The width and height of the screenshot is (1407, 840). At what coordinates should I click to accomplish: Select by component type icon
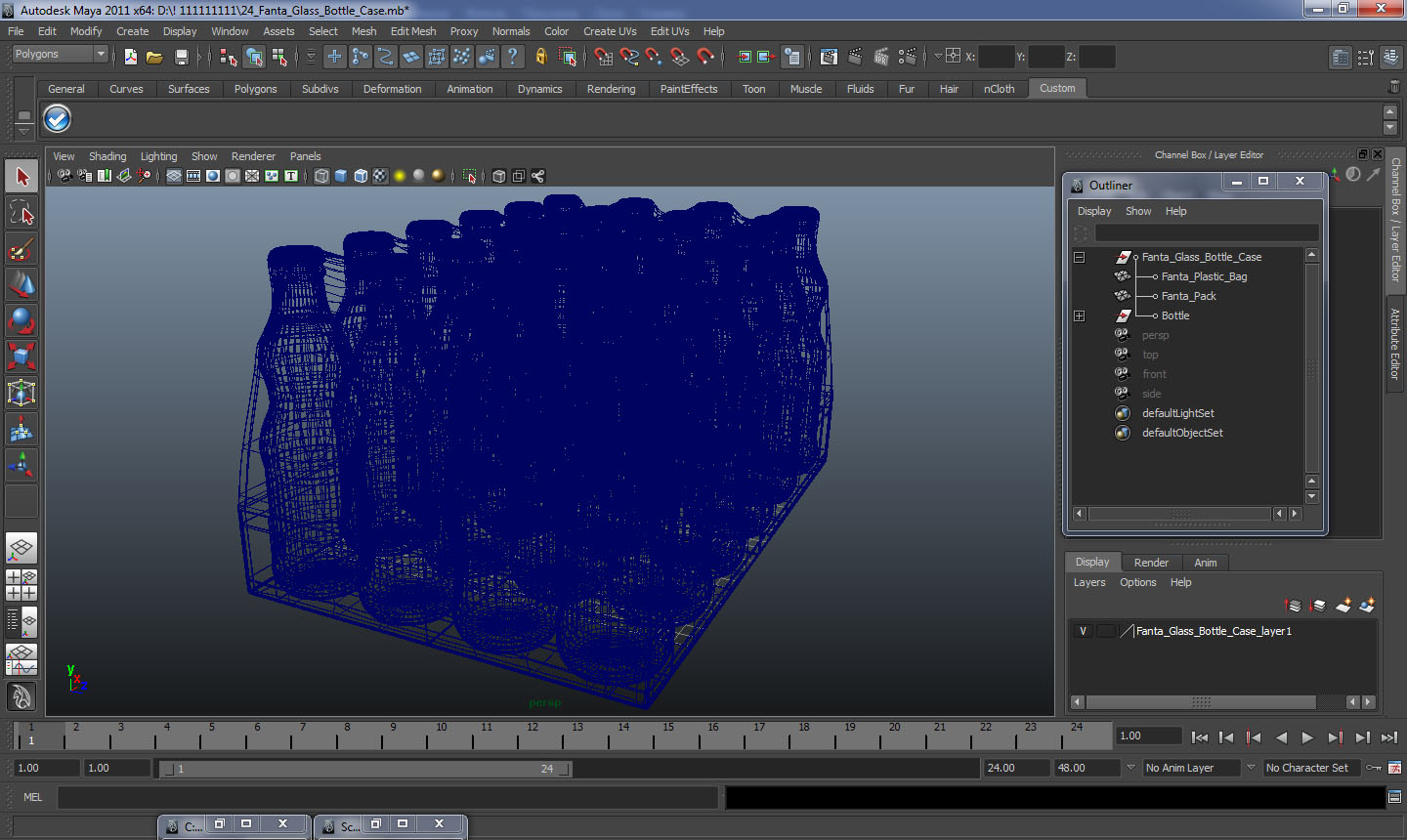[x=279, y=57]
